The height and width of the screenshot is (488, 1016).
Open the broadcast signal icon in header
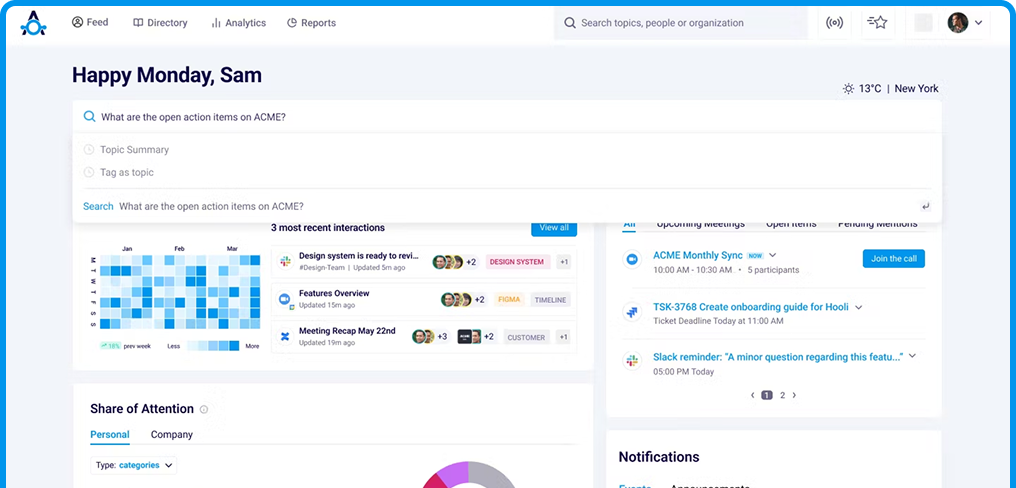(x=835, y=23)
